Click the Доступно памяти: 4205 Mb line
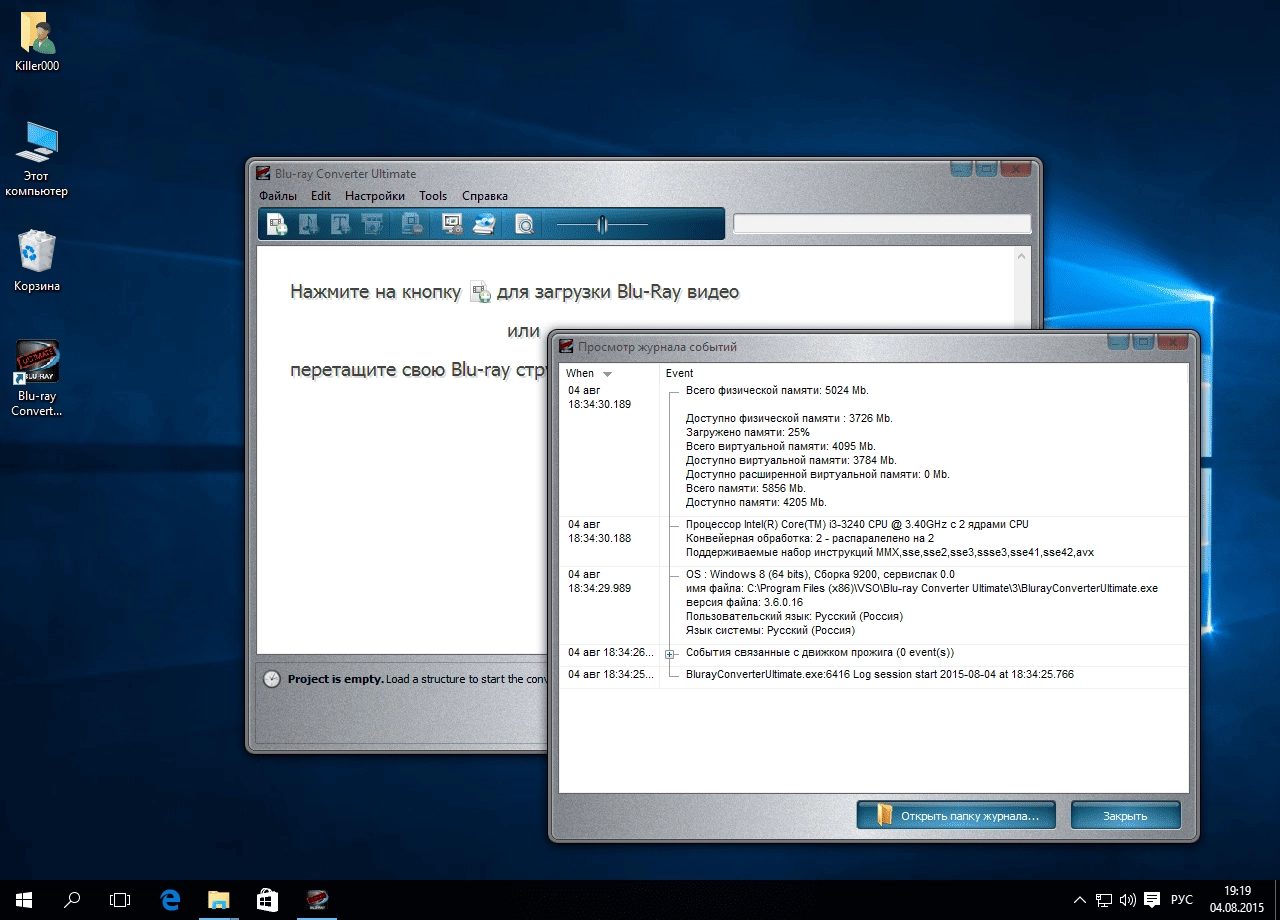 pos(756,503)
